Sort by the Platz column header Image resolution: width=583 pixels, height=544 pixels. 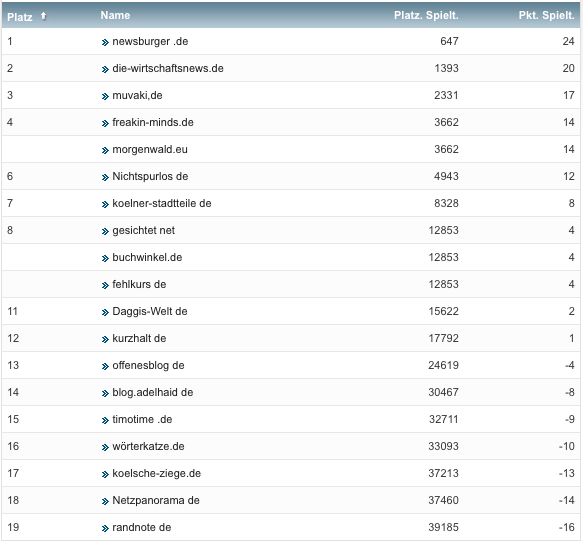[x=20, y=17]
